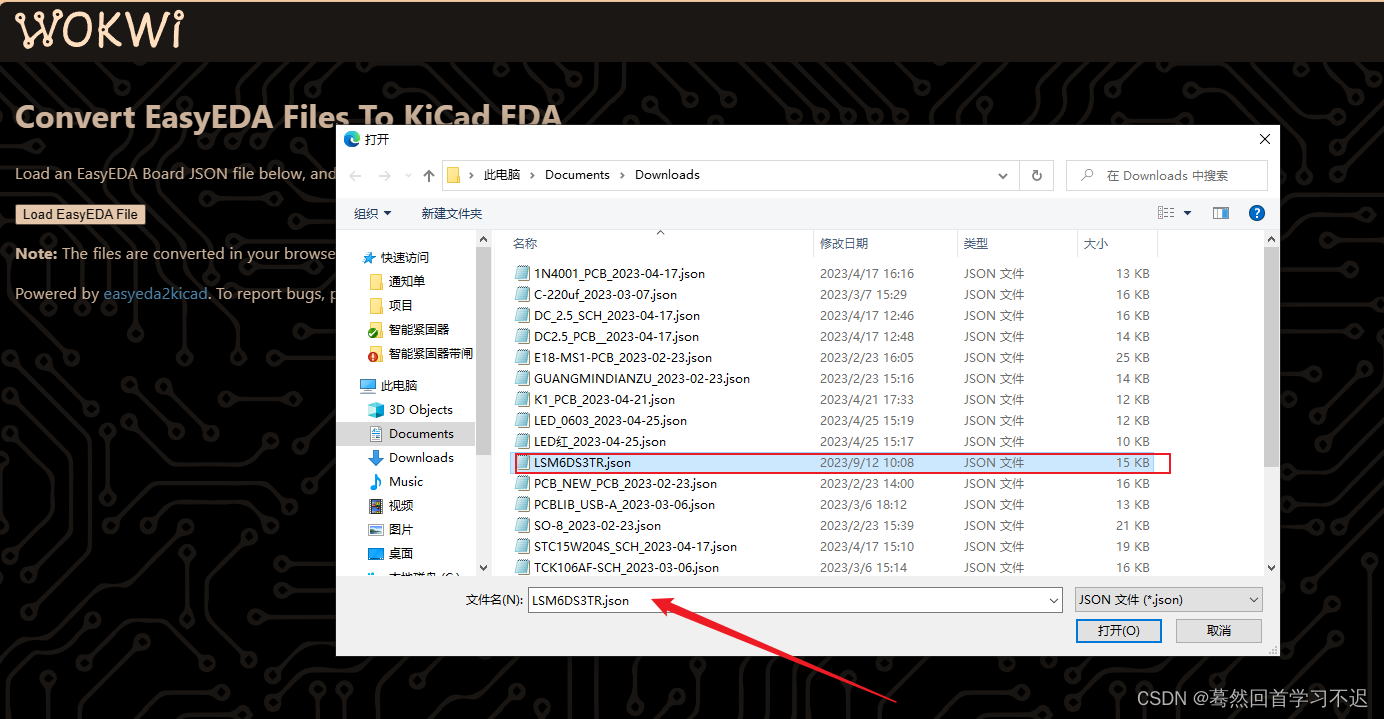Click the search Downloads field

tap(1167, 175)
